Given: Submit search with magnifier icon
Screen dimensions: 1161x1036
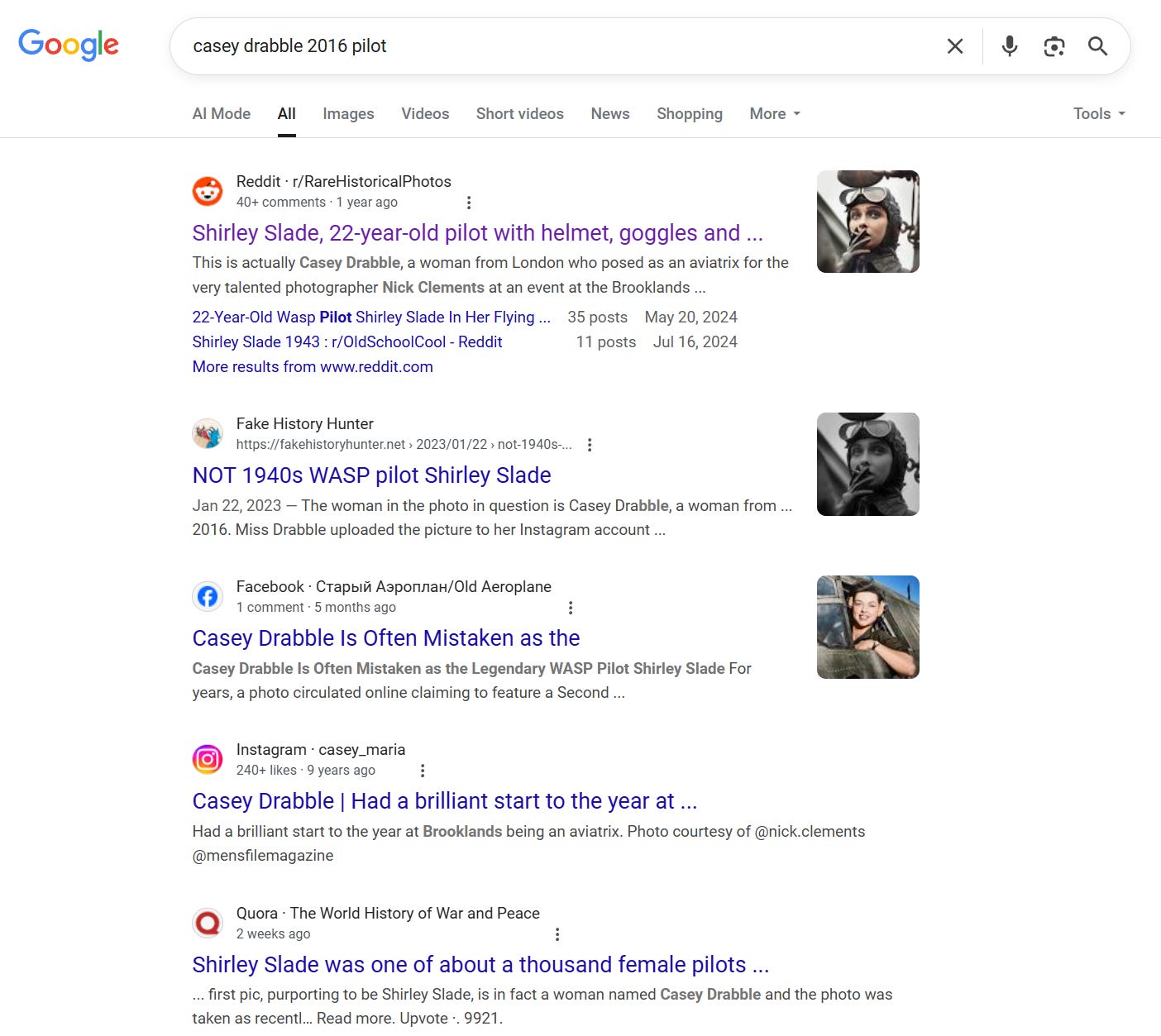Looking at the screenshot, I should pyautogui.click(x=1098, y=46).
